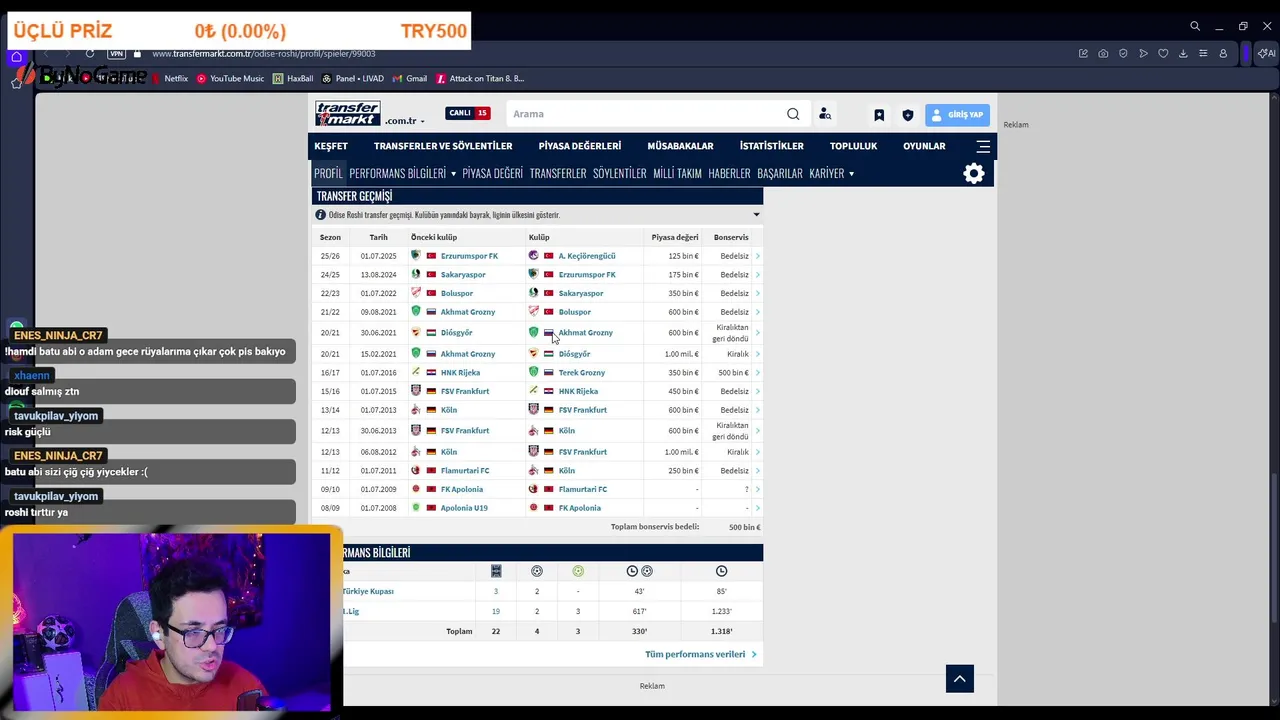Switch to the Başarılar tab
The image size is (1280, 720).
tap(780, 174)
